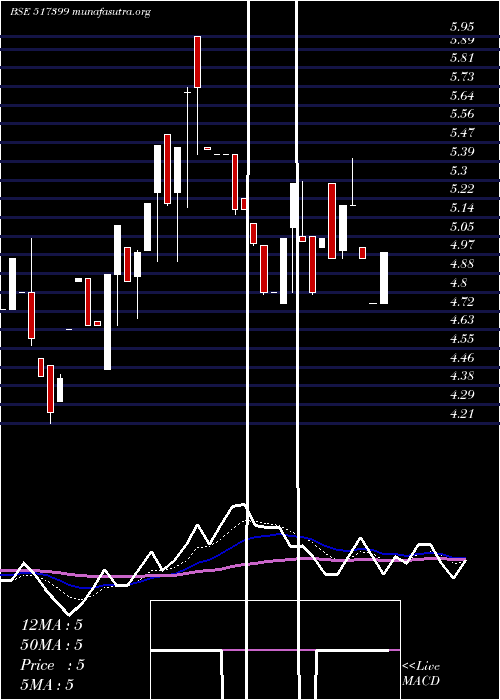Click the "Price : 5" legend value
This screenshot has height=700, width=500.
(x=52, y=665)
